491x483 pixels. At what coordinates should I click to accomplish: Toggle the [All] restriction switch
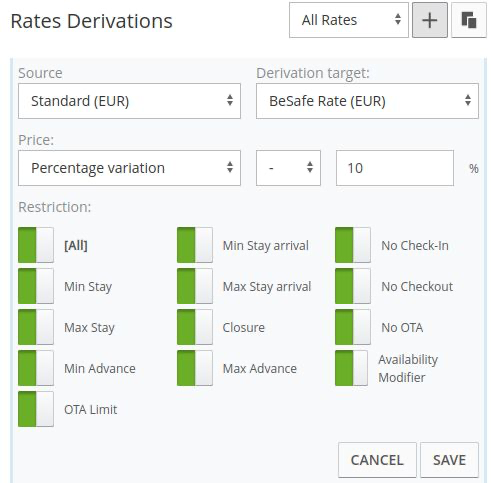(x=36, y=245)
